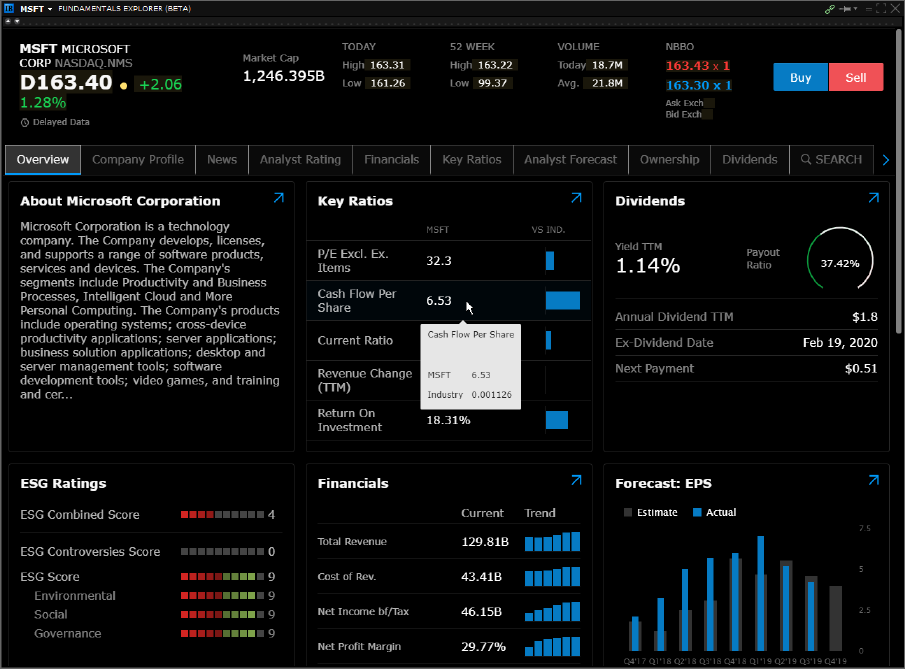
Task: Click the Delayed Data label
Action: [x=61, y=122]
